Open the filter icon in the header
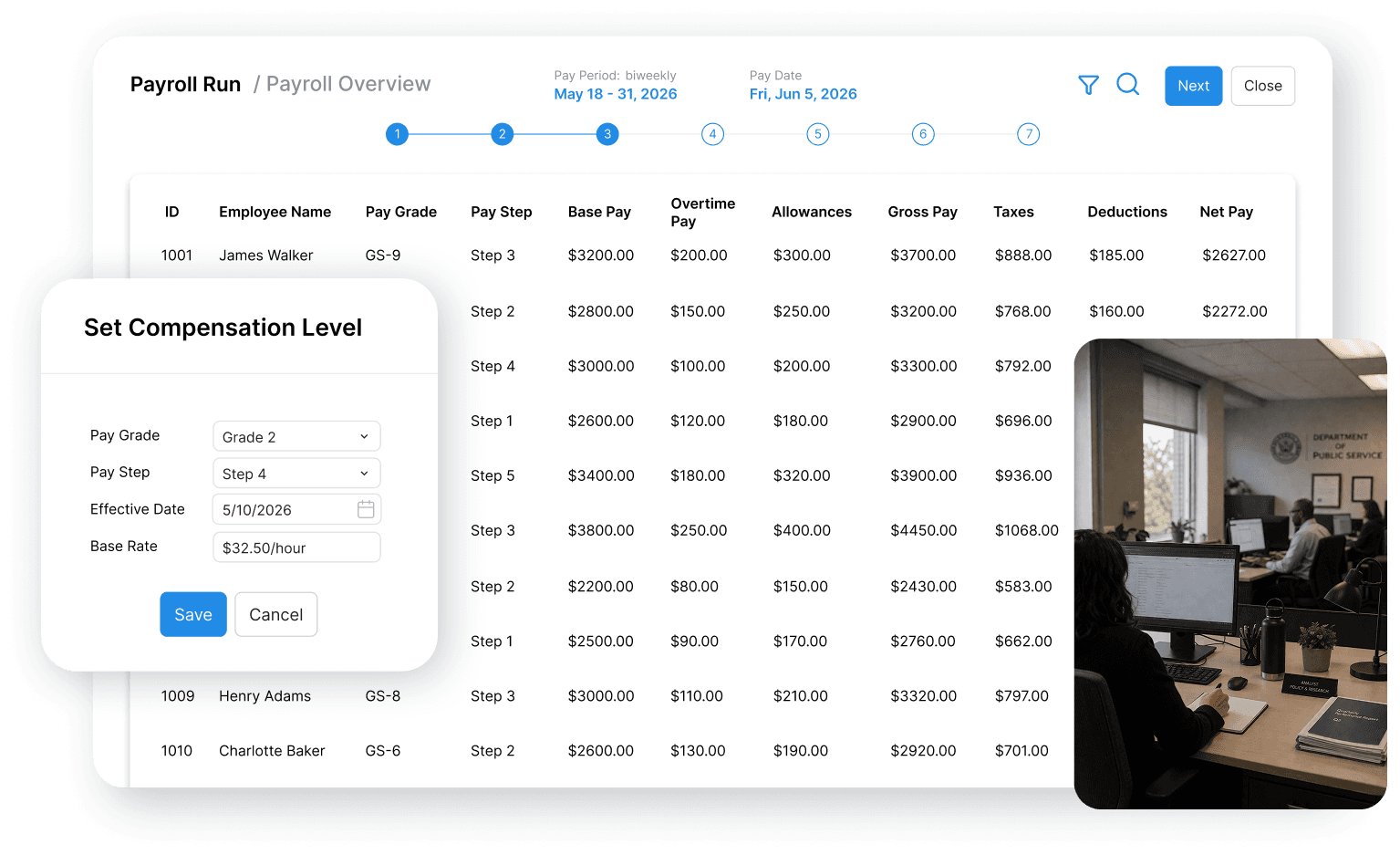Screen dimensions: 1400x855 [1088, 84]
